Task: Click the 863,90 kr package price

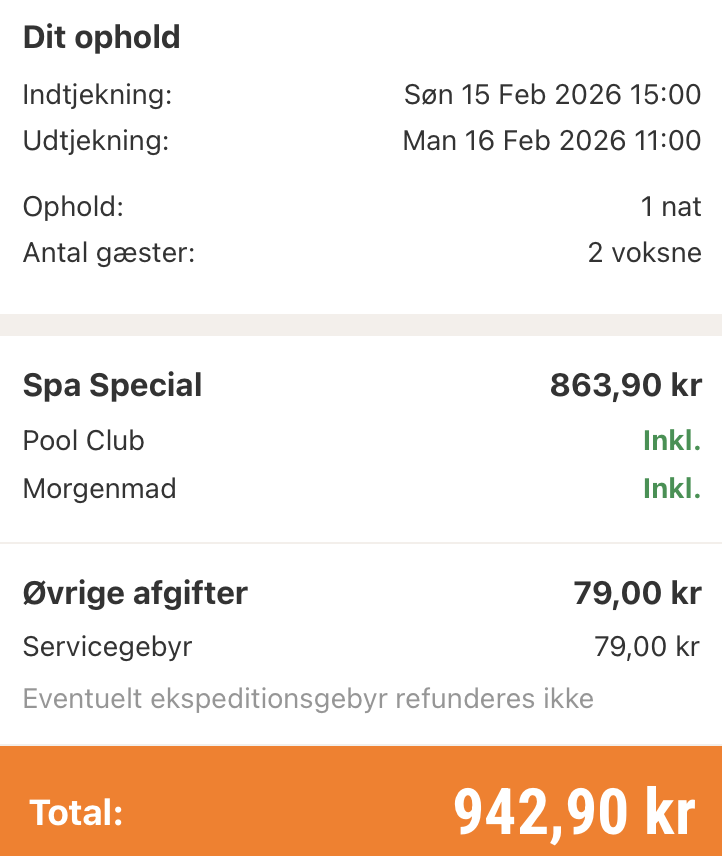Action: 625,385
